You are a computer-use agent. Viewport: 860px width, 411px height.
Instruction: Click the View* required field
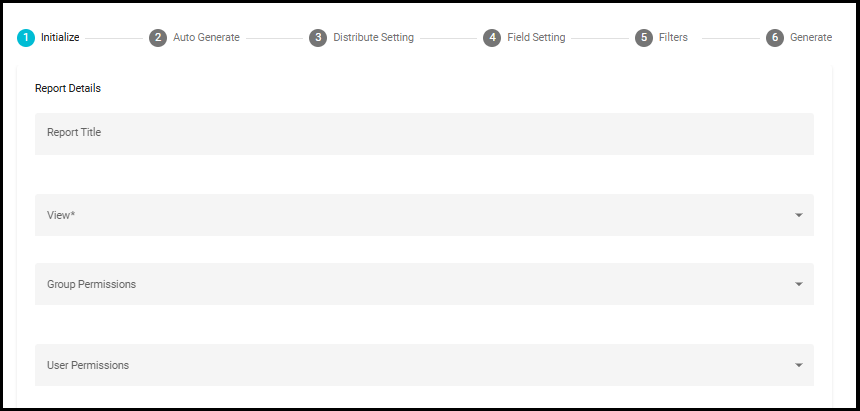click(425, 215)
